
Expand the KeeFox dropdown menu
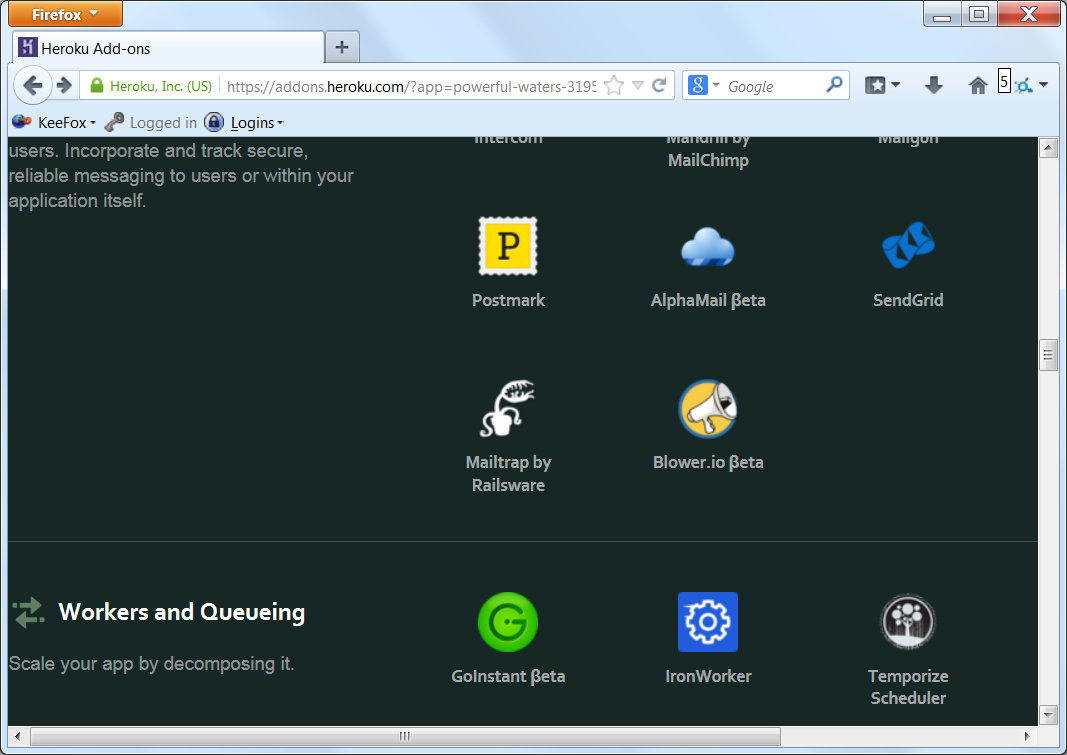pos(93,123)
